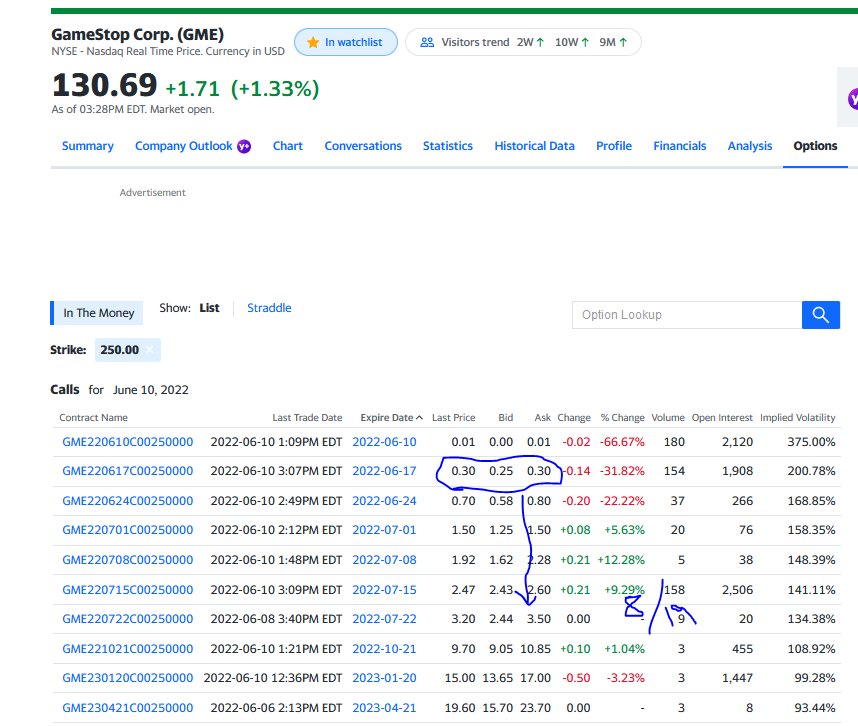Open the Company Outlook tab
Screen dimensions: 858x726
click(184, 146)
